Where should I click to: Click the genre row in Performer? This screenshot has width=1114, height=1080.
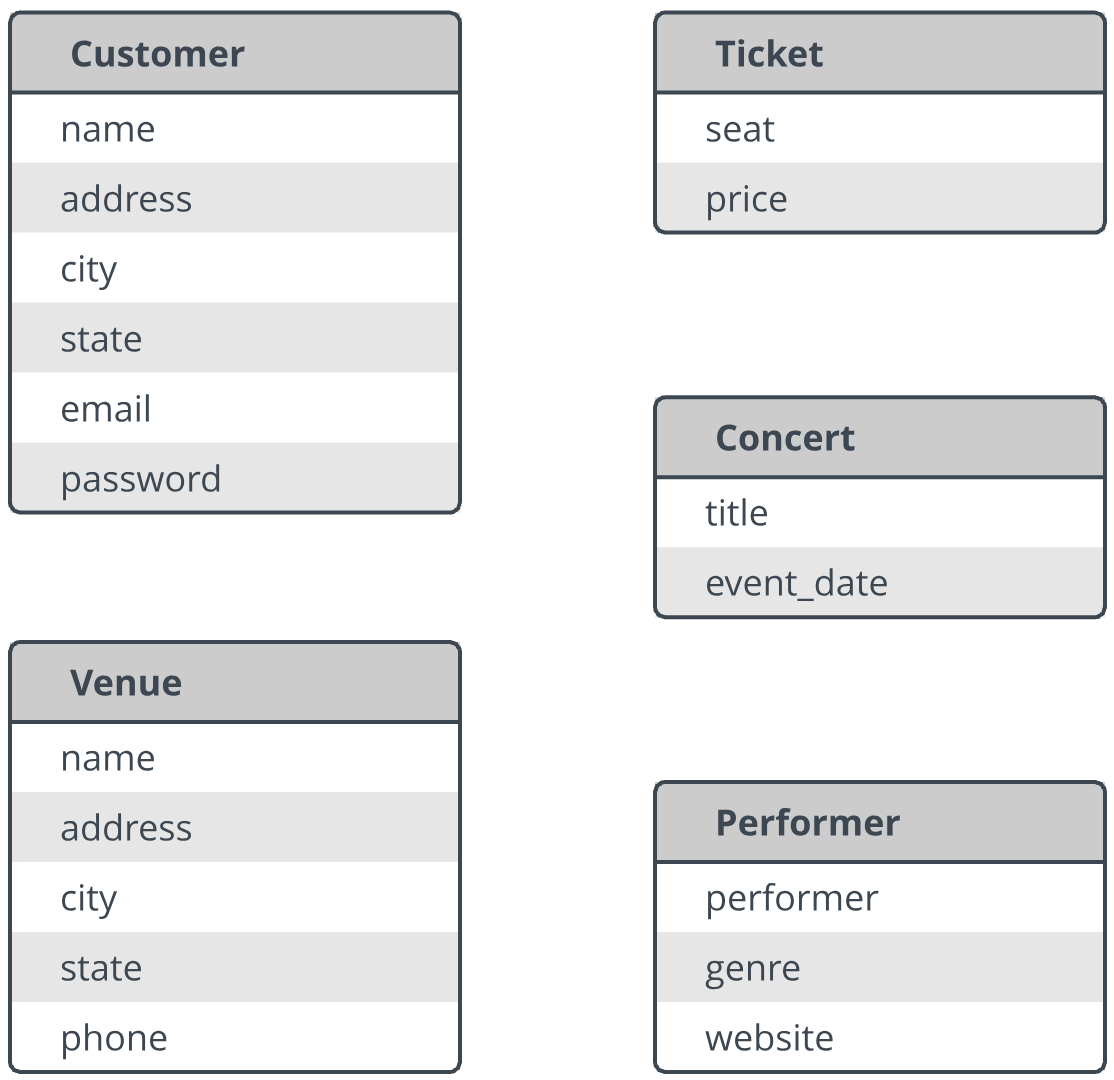point(880,967)
